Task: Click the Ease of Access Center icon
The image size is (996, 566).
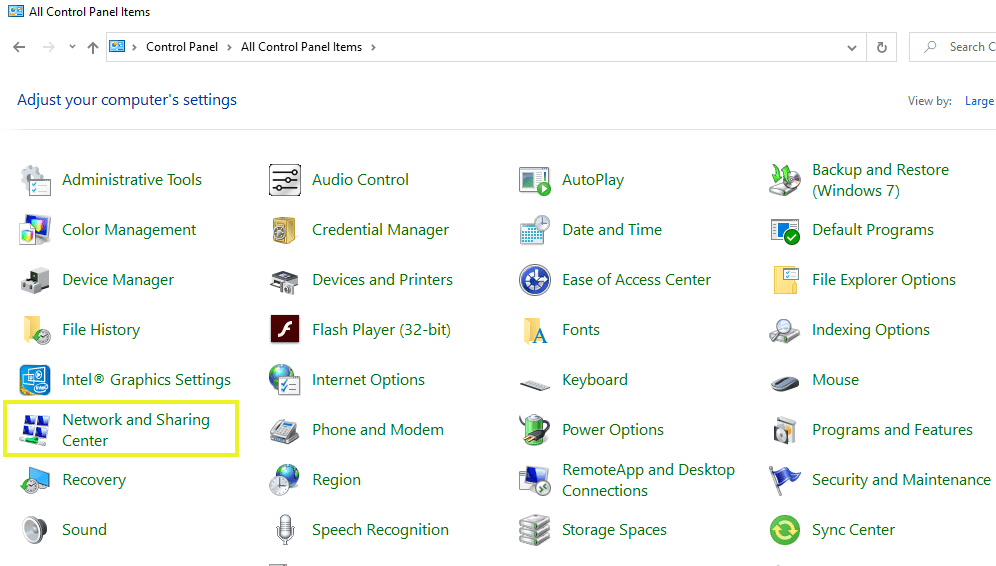Action: [534, 280]
